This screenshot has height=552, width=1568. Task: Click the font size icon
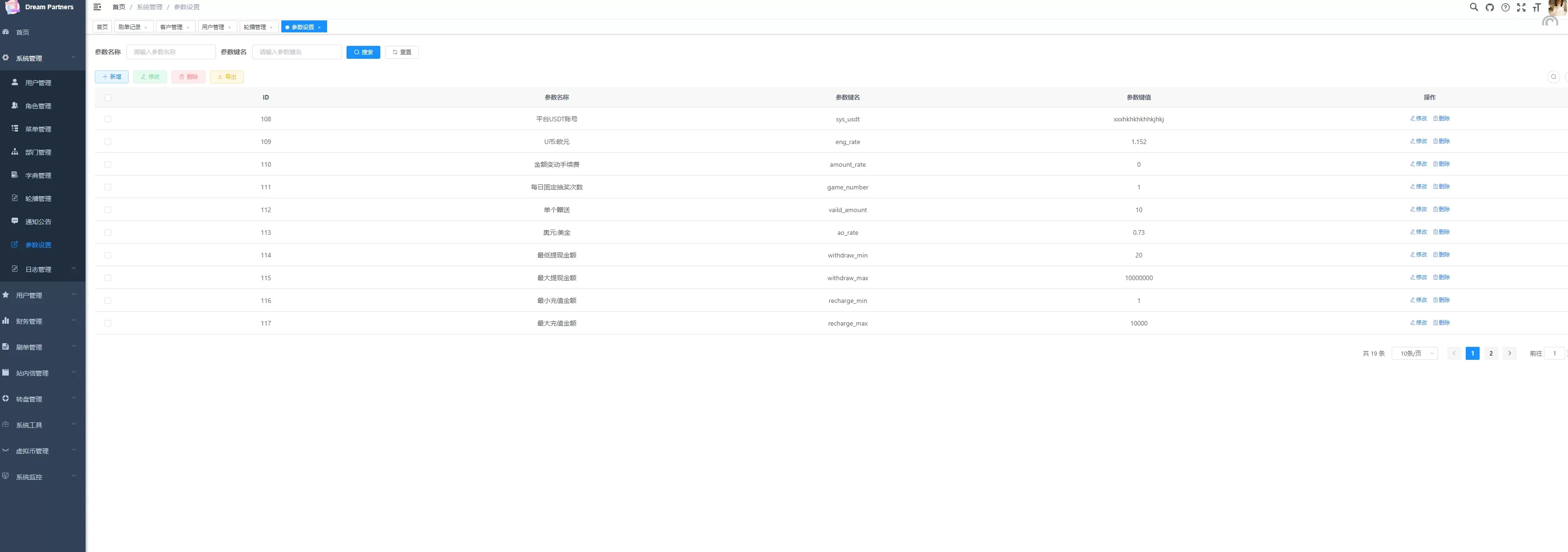pyautogui.click(x=1537, y=7)
